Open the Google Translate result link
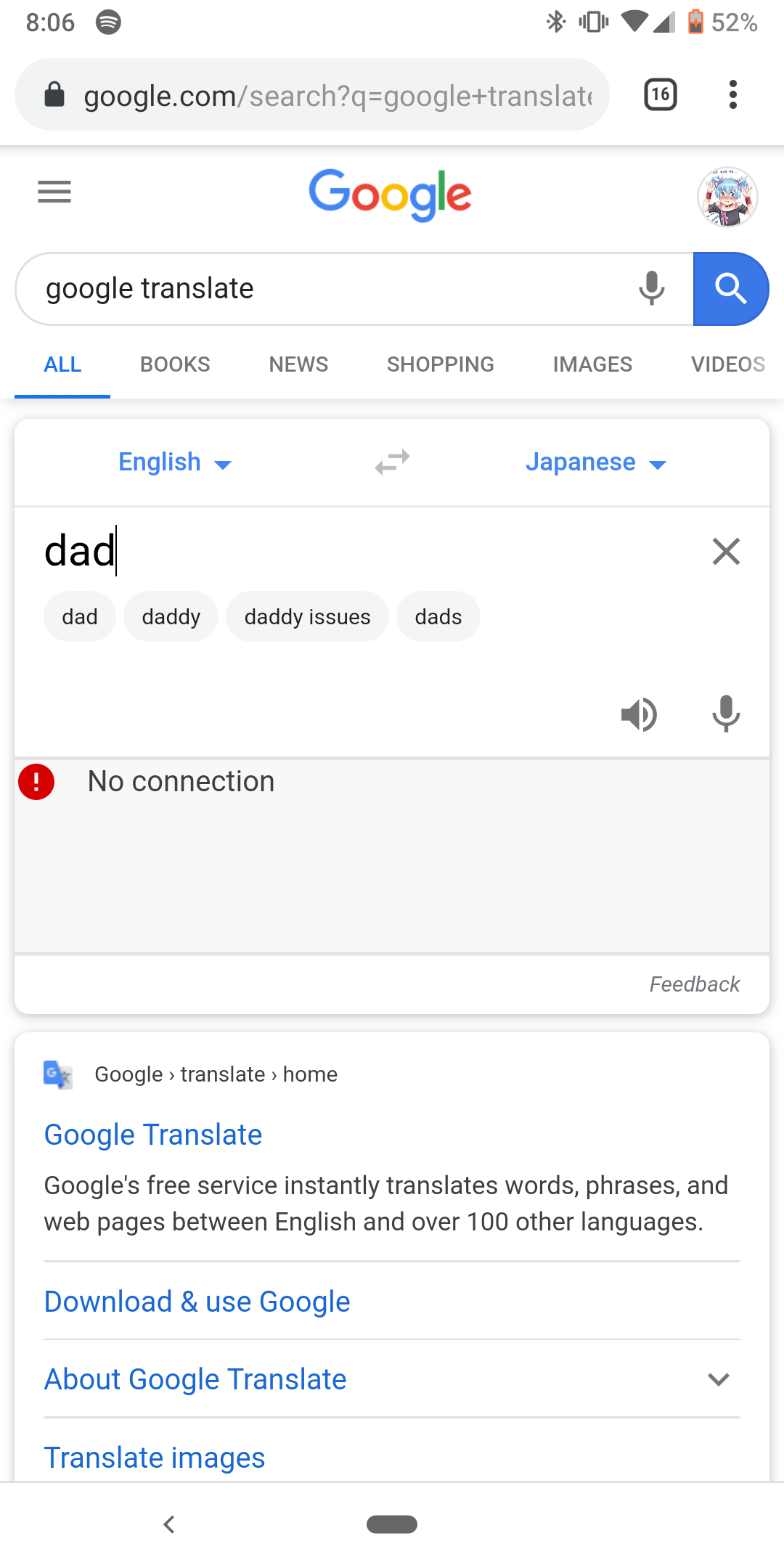This screenshot has height=1568, width=784. tap(152, 1134)
